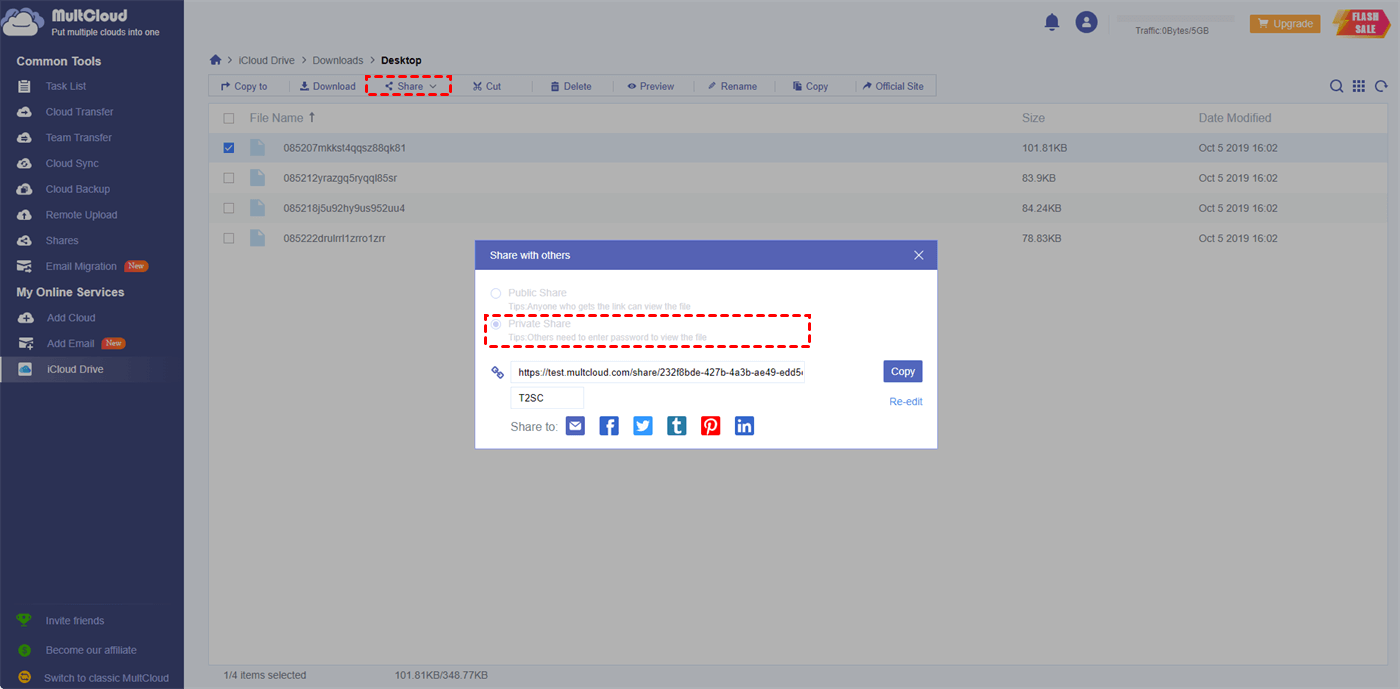The width and height of the screenshot is (1400, 689).
Task: Click the search magnifier icon
Action: coord(1336,86)
